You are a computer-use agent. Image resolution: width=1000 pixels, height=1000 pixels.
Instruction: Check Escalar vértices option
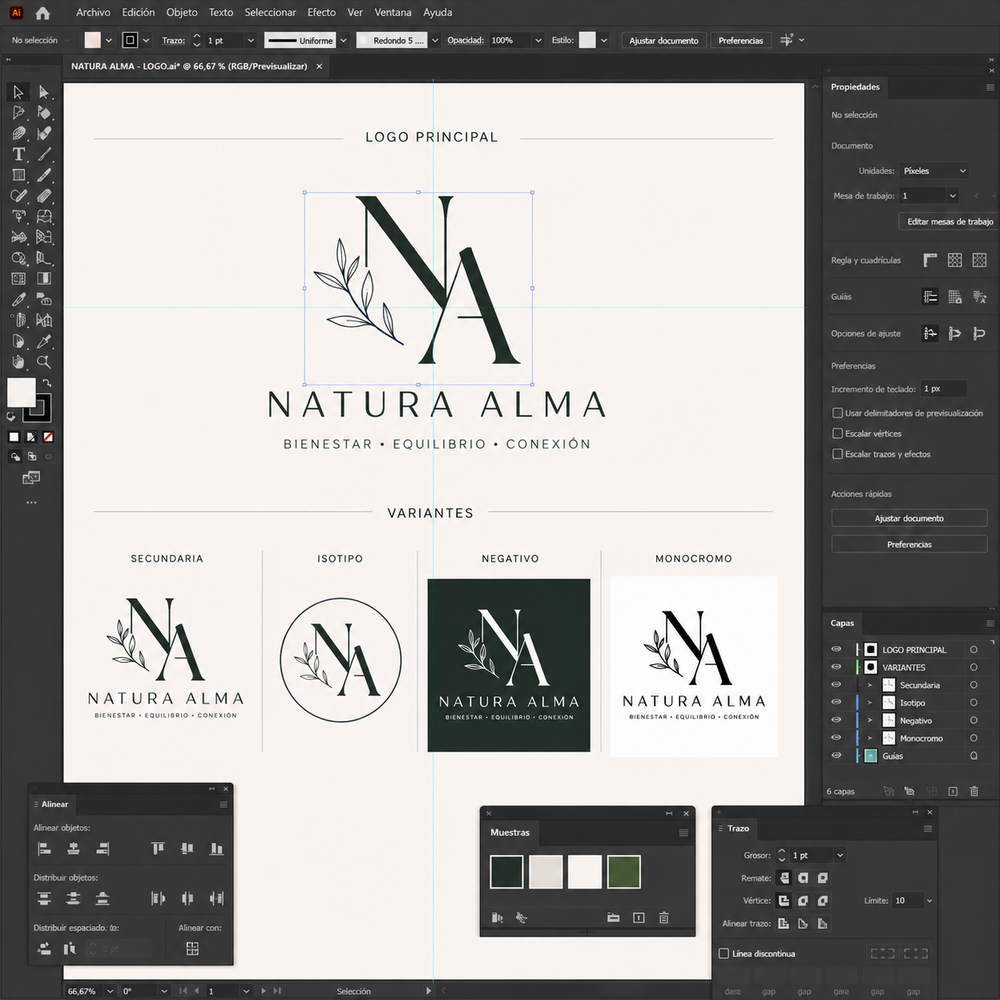837,434
